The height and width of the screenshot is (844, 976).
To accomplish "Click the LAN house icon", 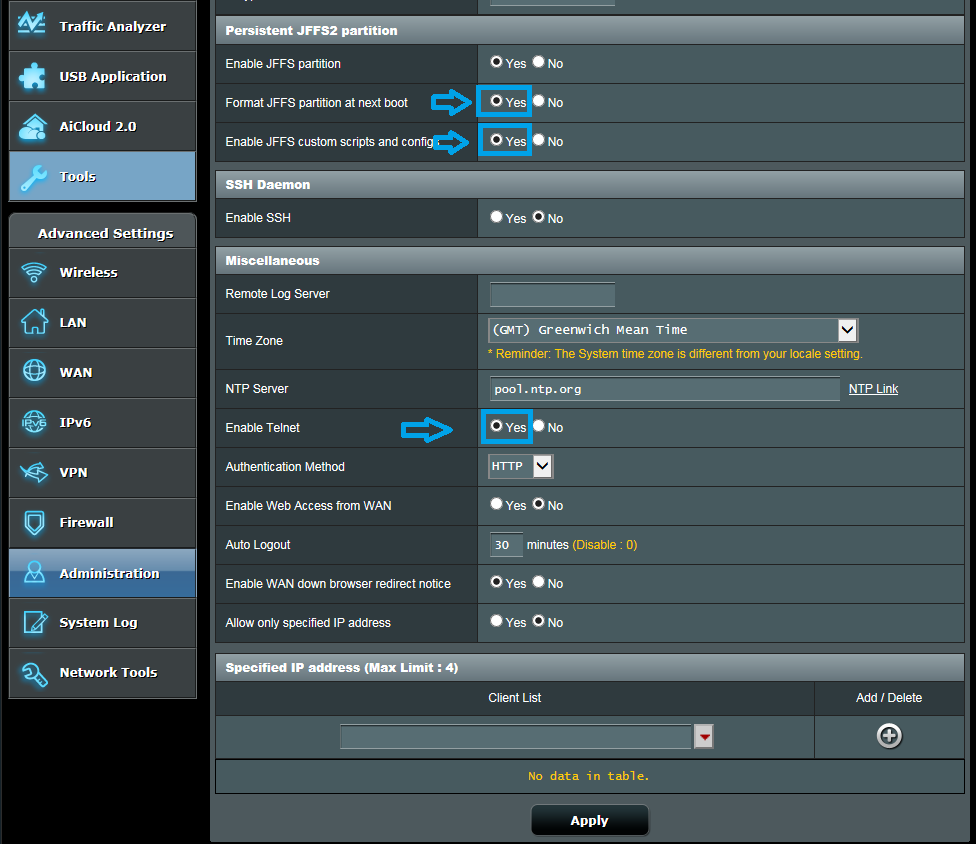I will [34, 322].
